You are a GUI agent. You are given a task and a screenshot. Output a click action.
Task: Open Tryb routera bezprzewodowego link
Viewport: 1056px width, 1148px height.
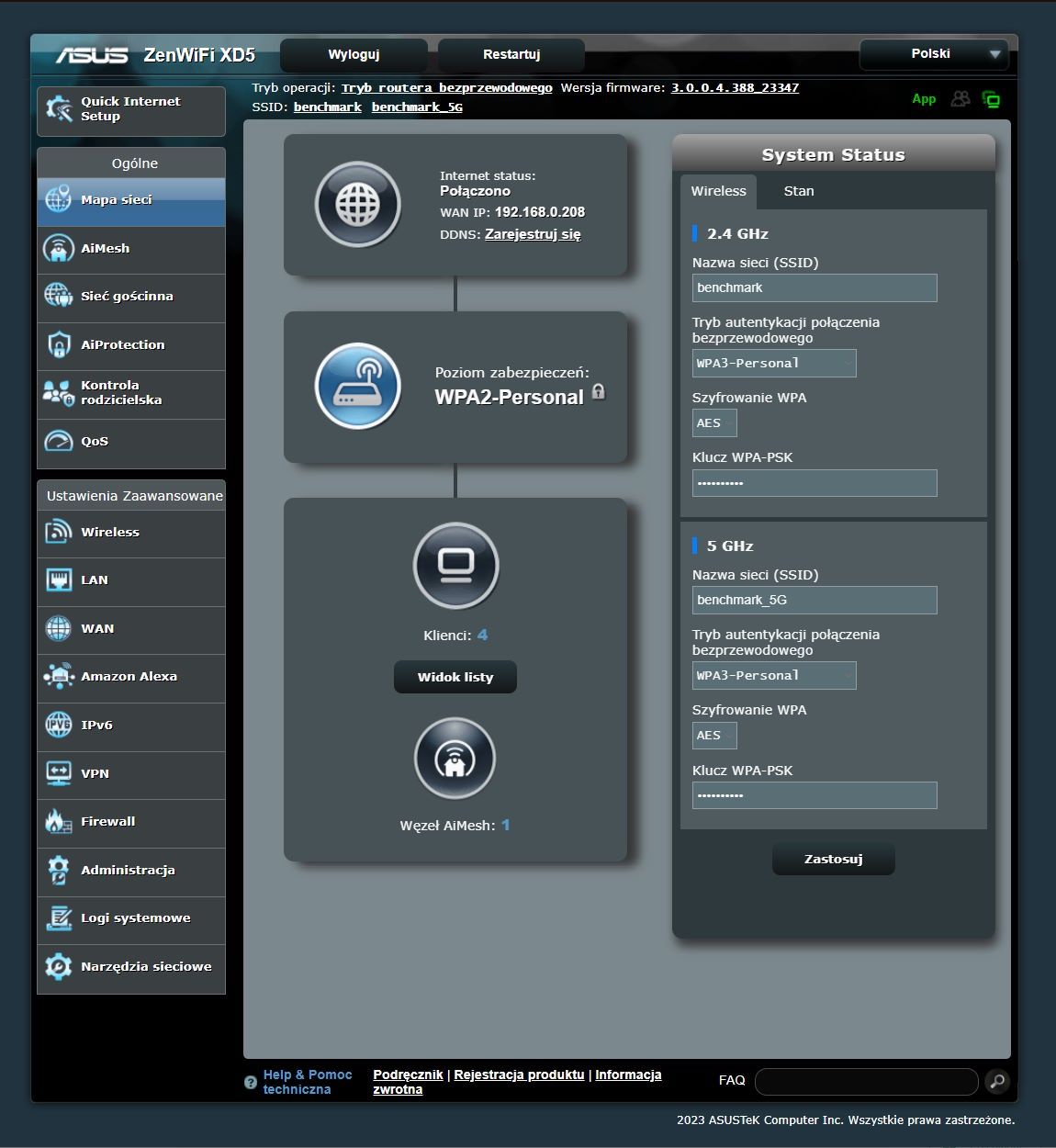pos(447,88)
